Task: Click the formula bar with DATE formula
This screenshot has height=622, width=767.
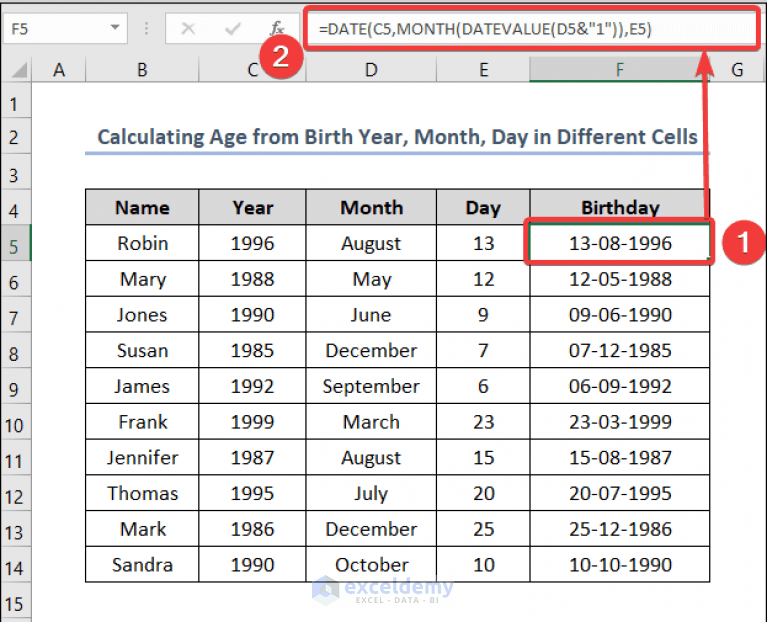Action: click(531, 29)
